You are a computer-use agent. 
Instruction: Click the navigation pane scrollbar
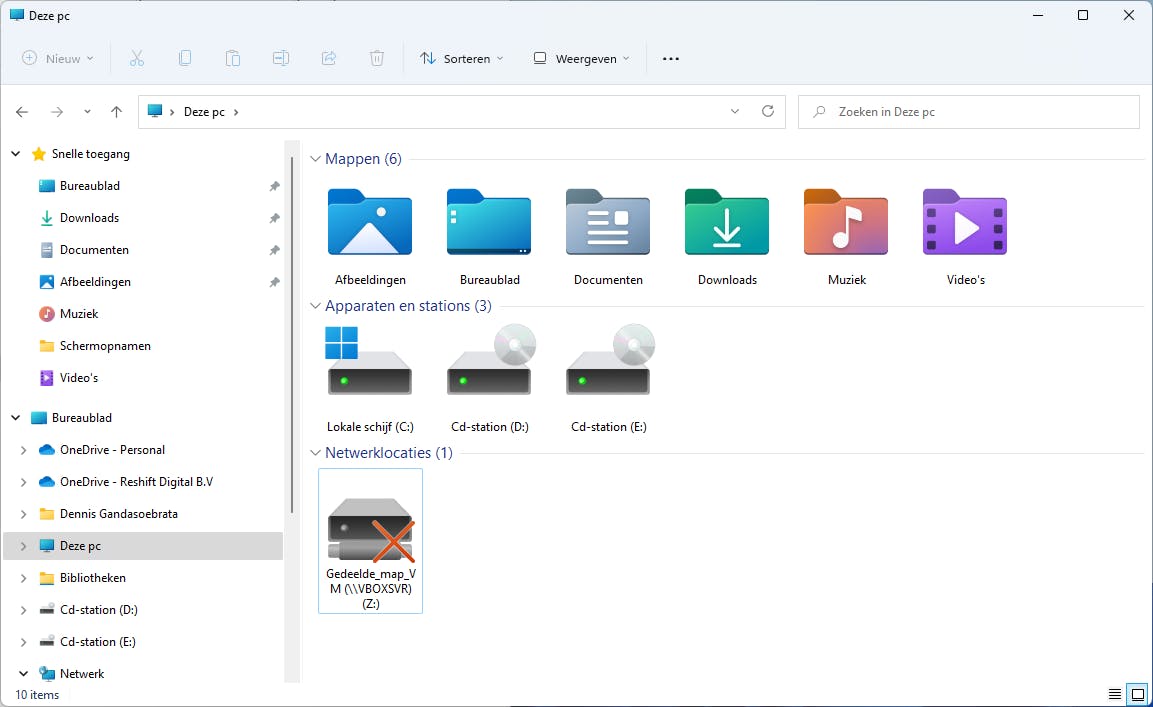click(x=292, y=335)
